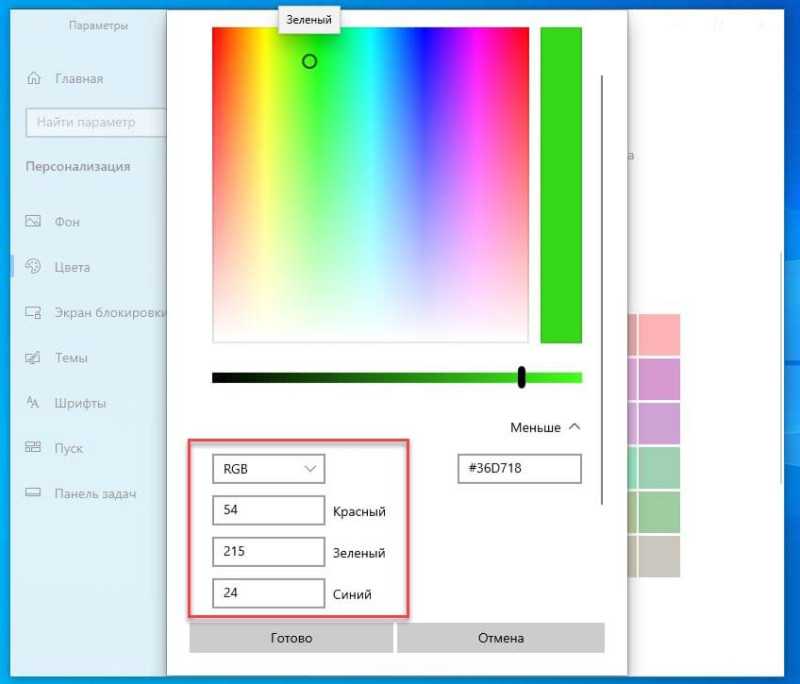
Task: Open Экран блокировки settings section
Action: tap(110, 312)
